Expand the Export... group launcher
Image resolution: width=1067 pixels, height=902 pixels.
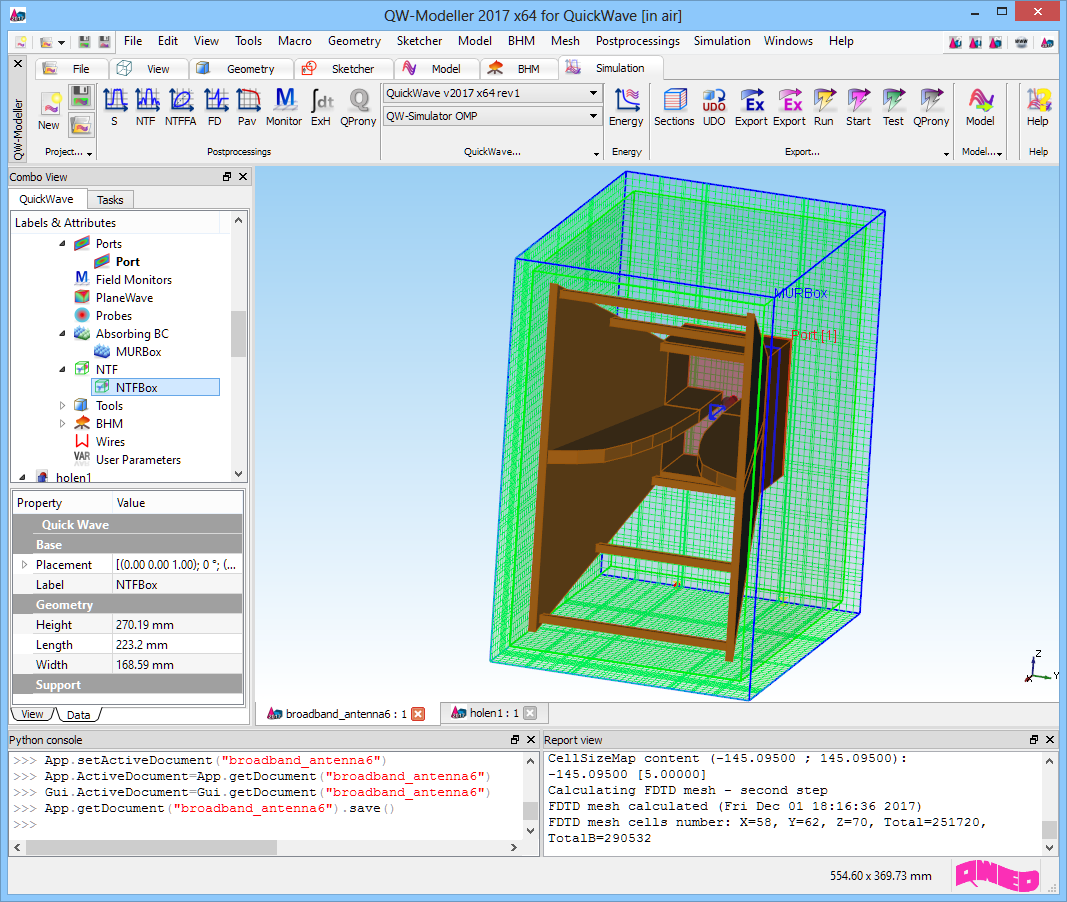946,154
